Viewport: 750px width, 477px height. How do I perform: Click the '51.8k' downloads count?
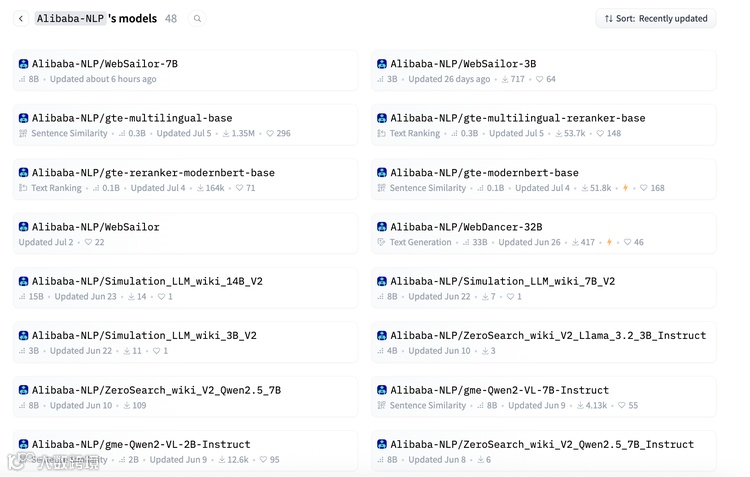600,188
